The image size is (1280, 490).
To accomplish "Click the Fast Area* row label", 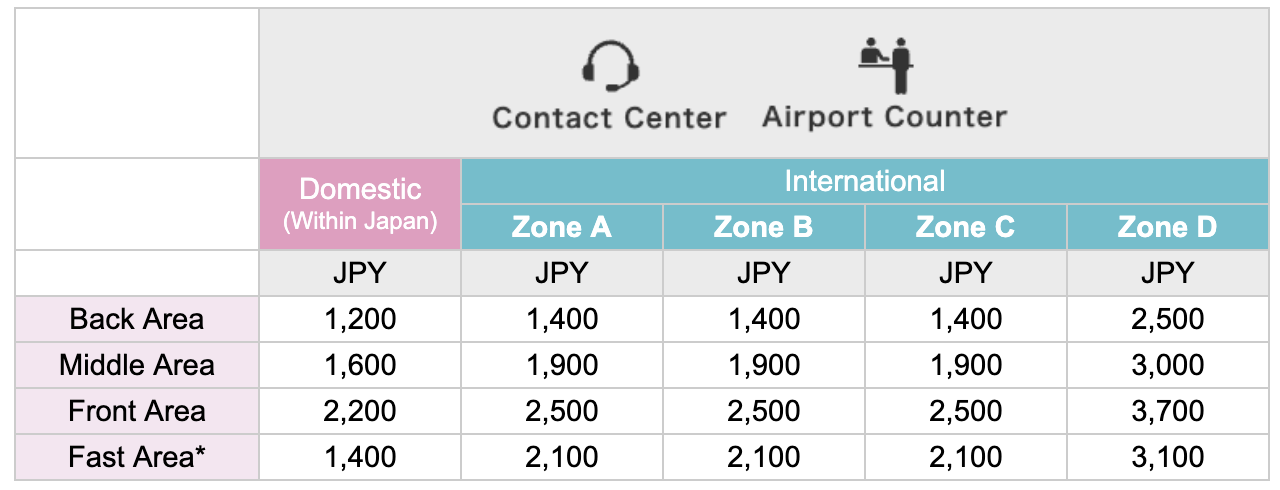I will [x=137, y=457].
